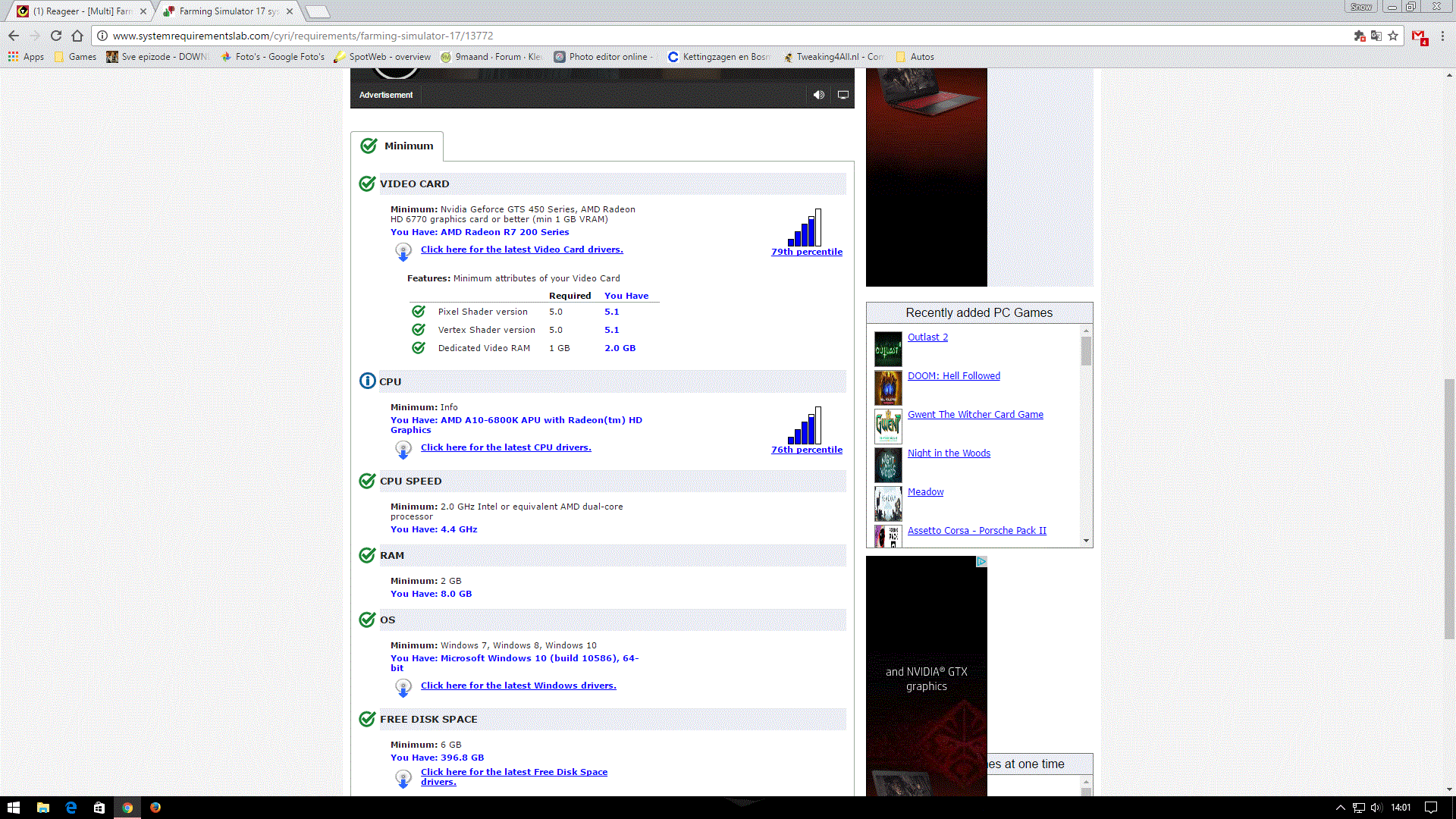Viewport: 1456px width, 819px height.
Task: Switch to Reageer Multi browser tab
Action: click(x=82, y=11)
